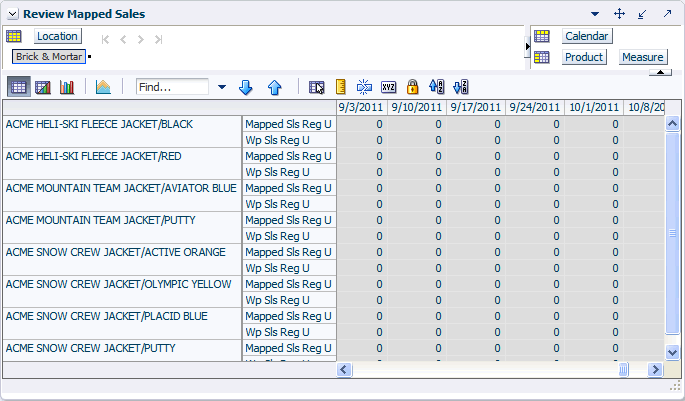Select ACME HELI-SKI FLEECE JACKET/BLACK row header
685x401 pixels.
point(122,131)
